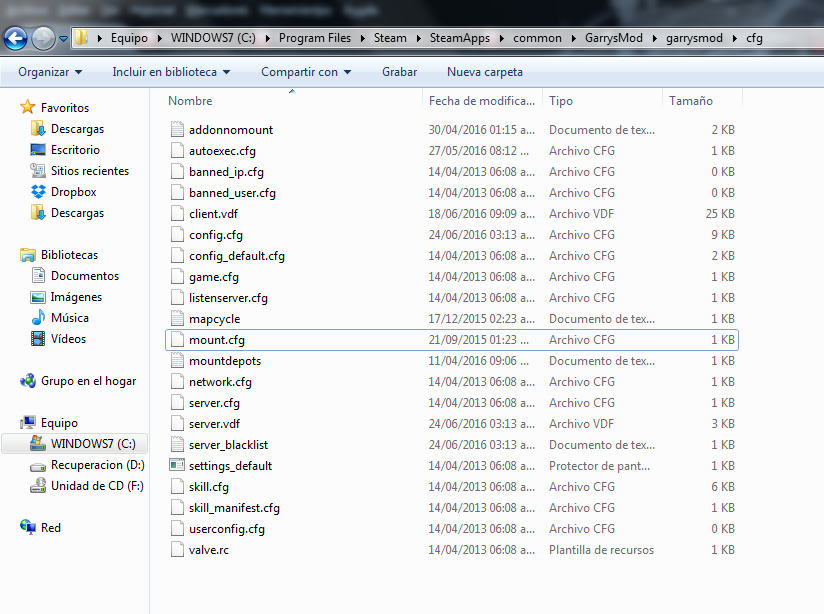
Task: Select the file named server.cfg
Action: pyautogui.click(x=214, y=403)
